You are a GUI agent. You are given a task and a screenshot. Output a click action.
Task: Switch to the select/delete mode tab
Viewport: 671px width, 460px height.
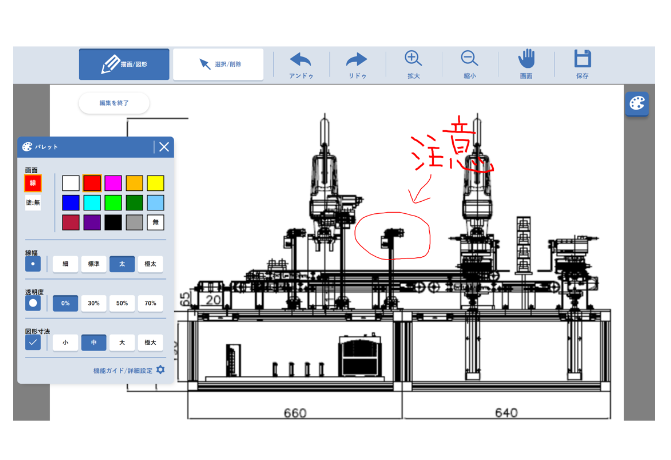coord(218,64)
